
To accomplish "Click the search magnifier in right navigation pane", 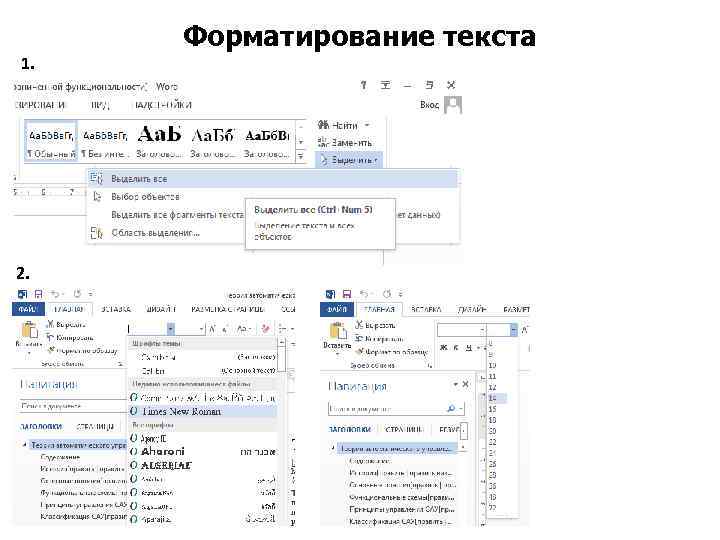I will (451, 408).
